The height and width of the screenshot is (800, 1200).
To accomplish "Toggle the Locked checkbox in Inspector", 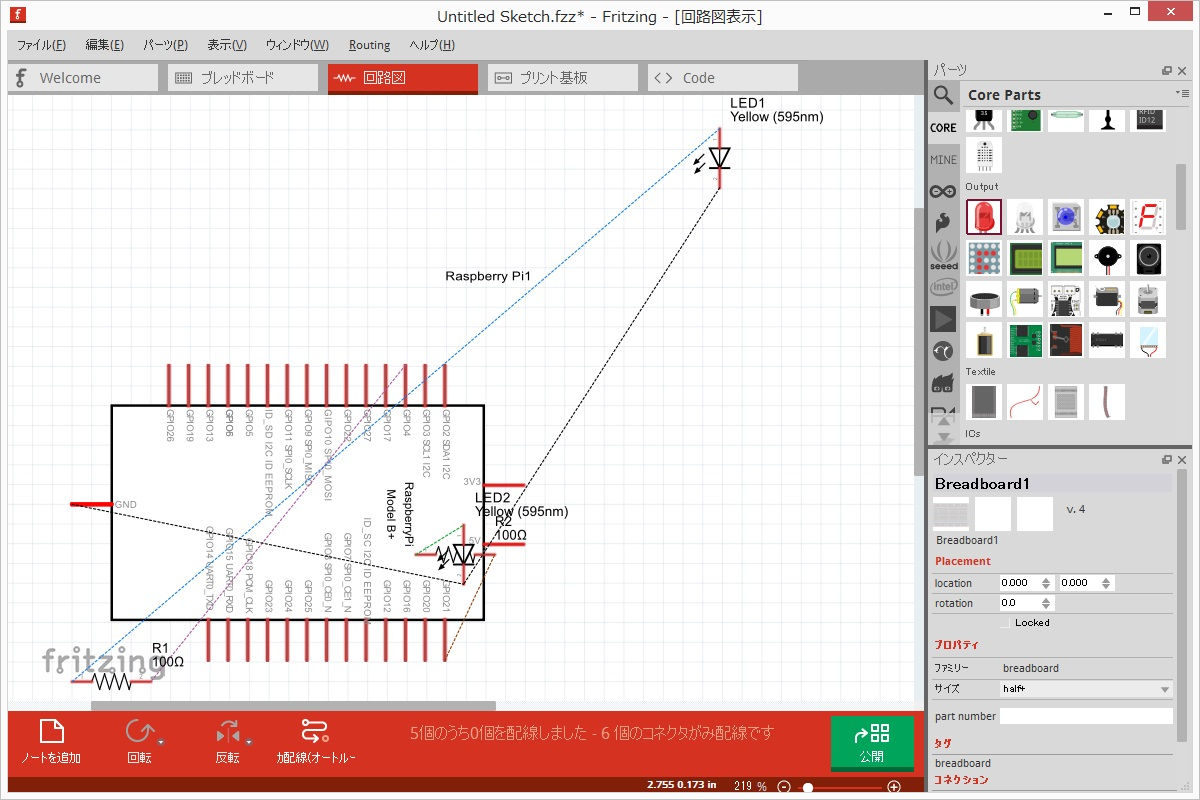I will 1005,623.
